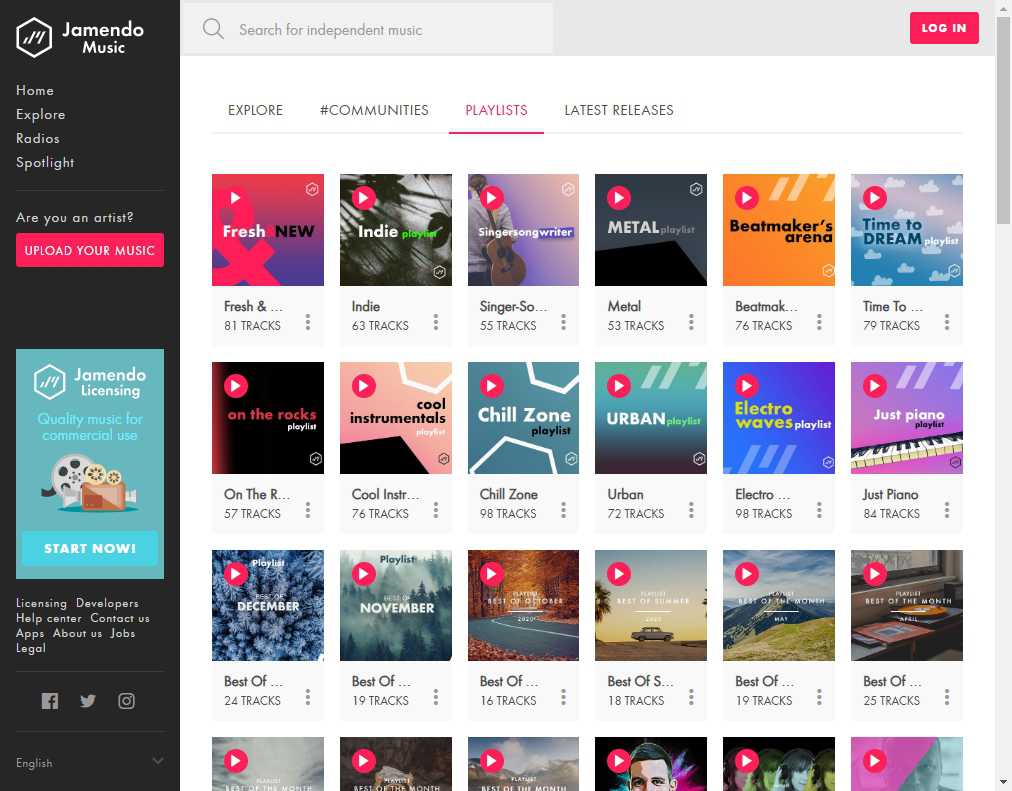Play the Fresh & New playlist
This screenshot has height=791, width=1012.
click(236, 198)
